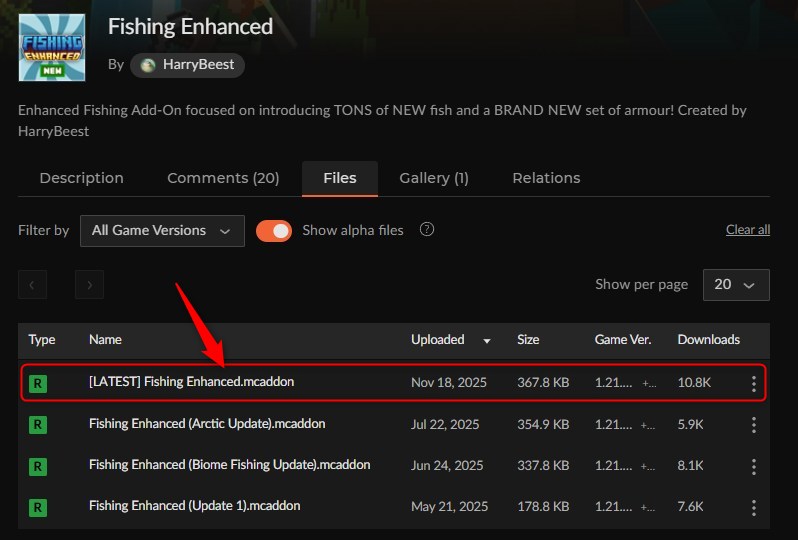Expand game versions for Arctic Update row
798x540 pixels.
(x=648, y=425)
